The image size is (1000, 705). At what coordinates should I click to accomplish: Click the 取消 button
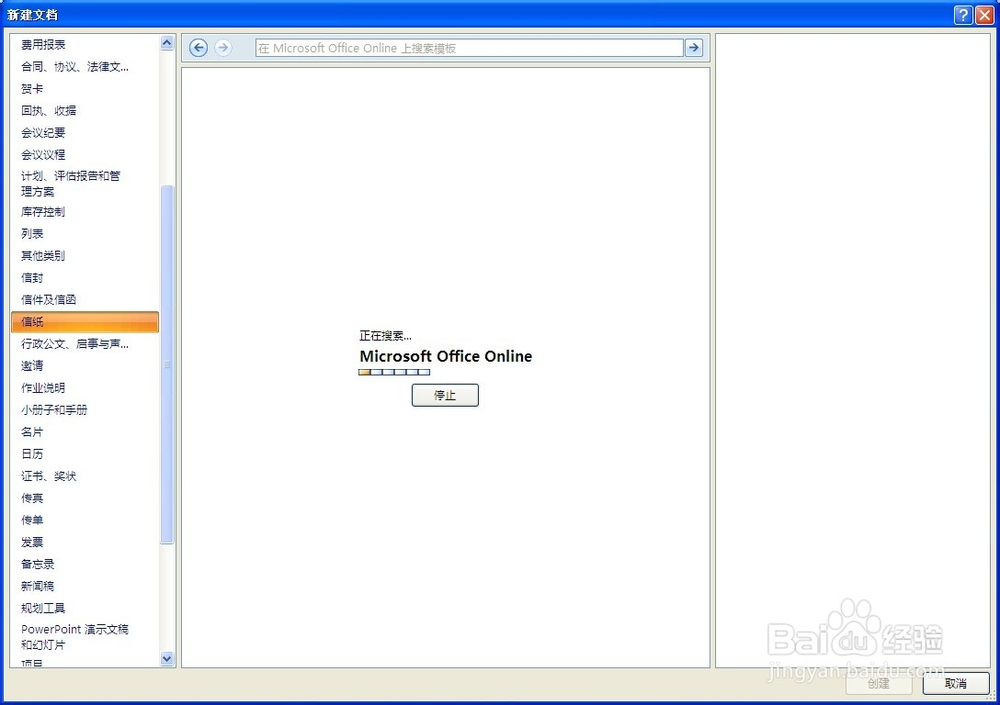coord(955,683)
